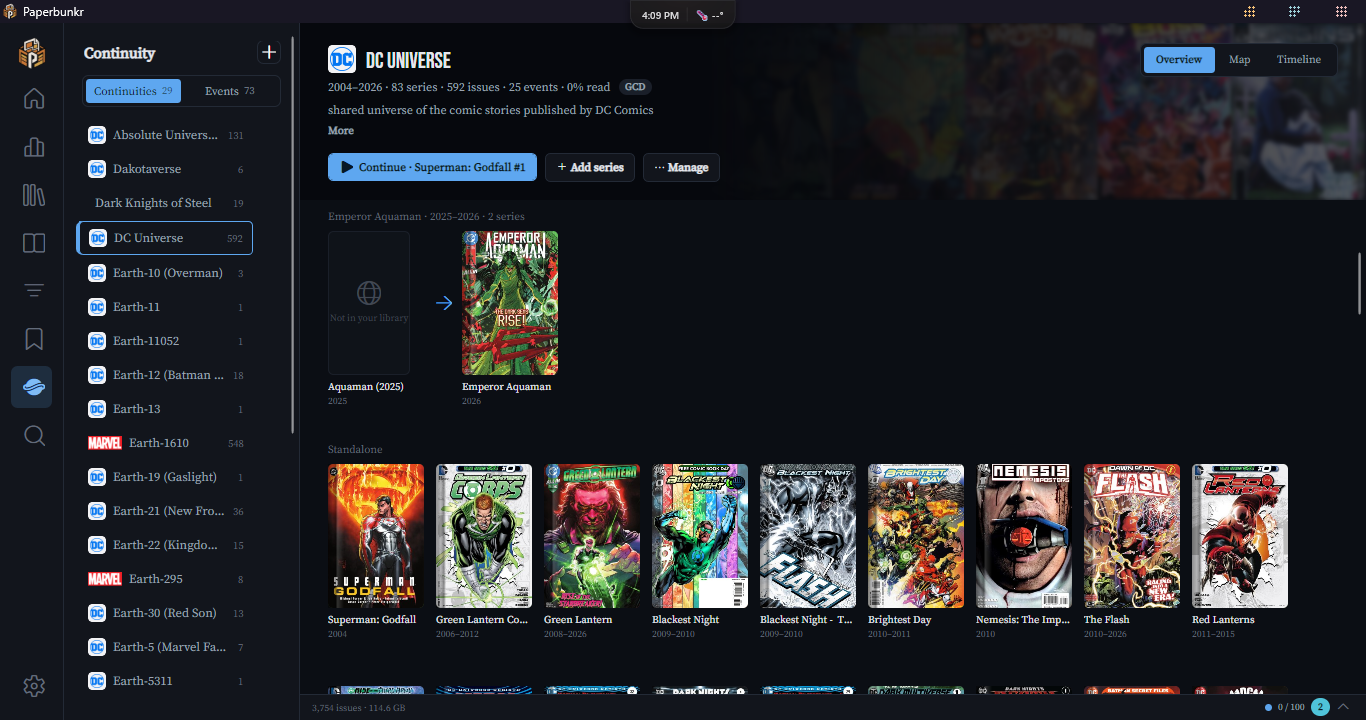The width and height of the screenshot is (1366, 720).
Task: Click the main content vertical scrollbar
Action: (1359, 283)
